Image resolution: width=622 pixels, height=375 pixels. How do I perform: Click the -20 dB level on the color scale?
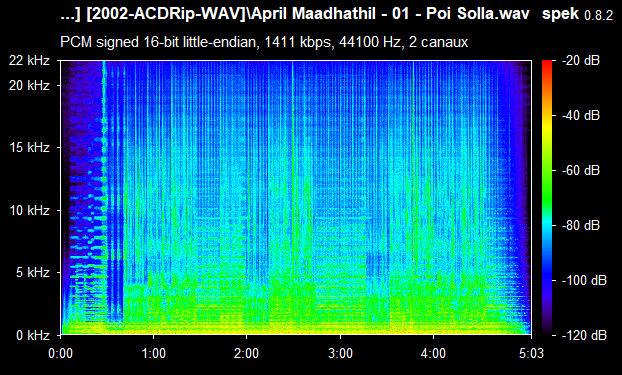click(x=581, y=61)
